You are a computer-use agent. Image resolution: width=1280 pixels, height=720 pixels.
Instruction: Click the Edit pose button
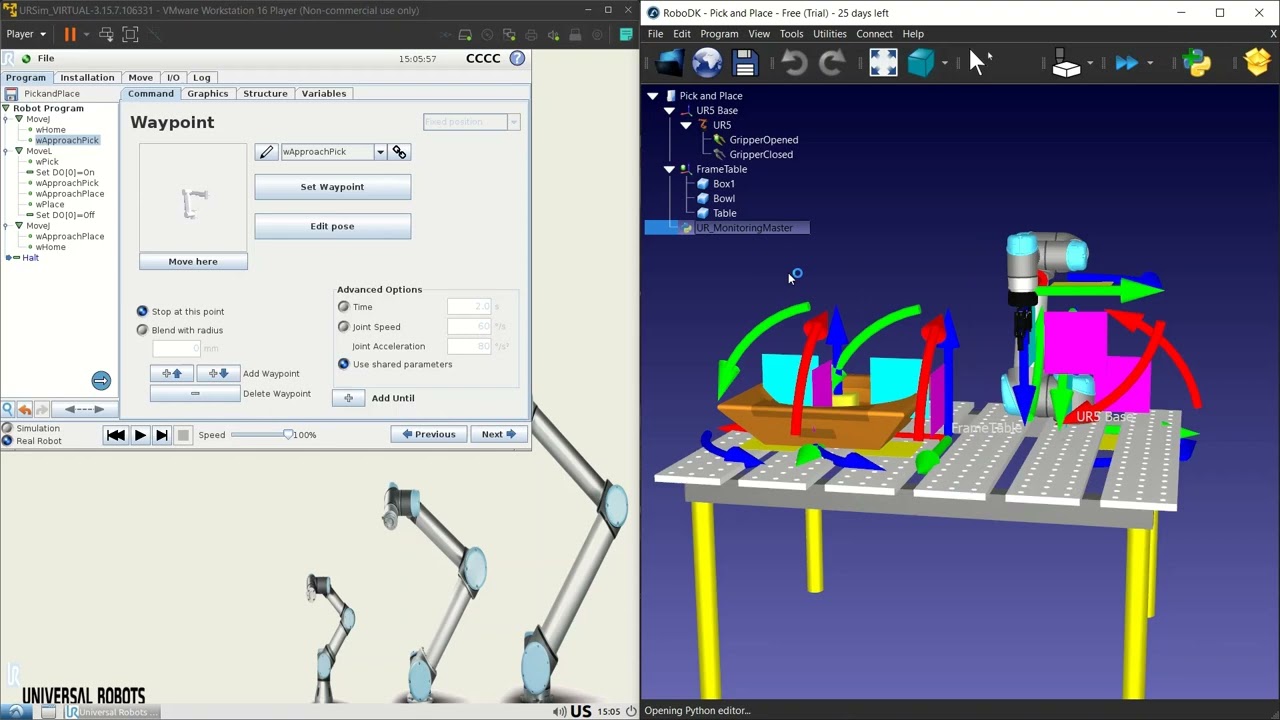tap(332, 226)
